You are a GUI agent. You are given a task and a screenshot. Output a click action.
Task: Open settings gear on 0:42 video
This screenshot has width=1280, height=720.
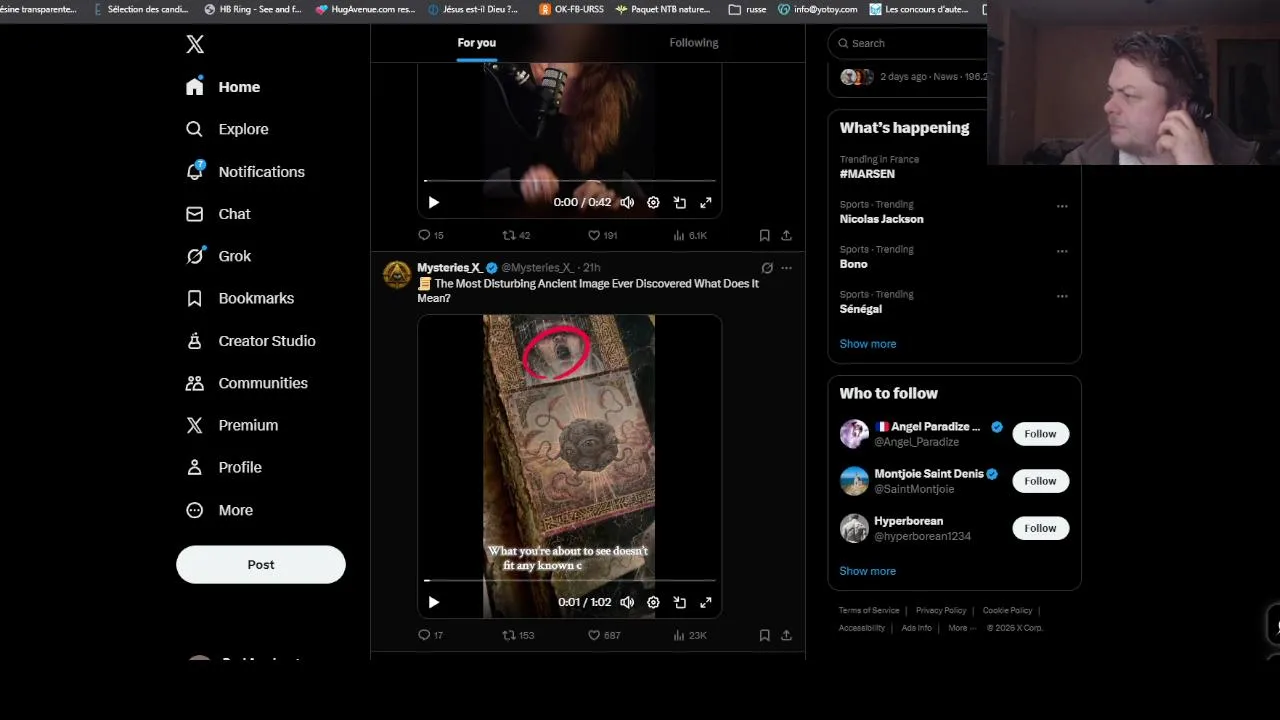(653, 202)
